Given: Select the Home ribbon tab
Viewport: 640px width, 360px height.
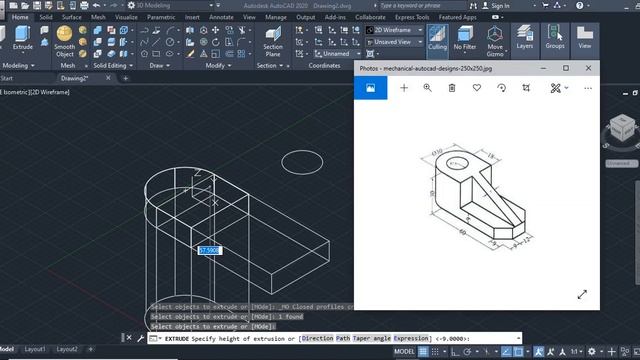Looking at the screenshot, I should coord(20,17).
